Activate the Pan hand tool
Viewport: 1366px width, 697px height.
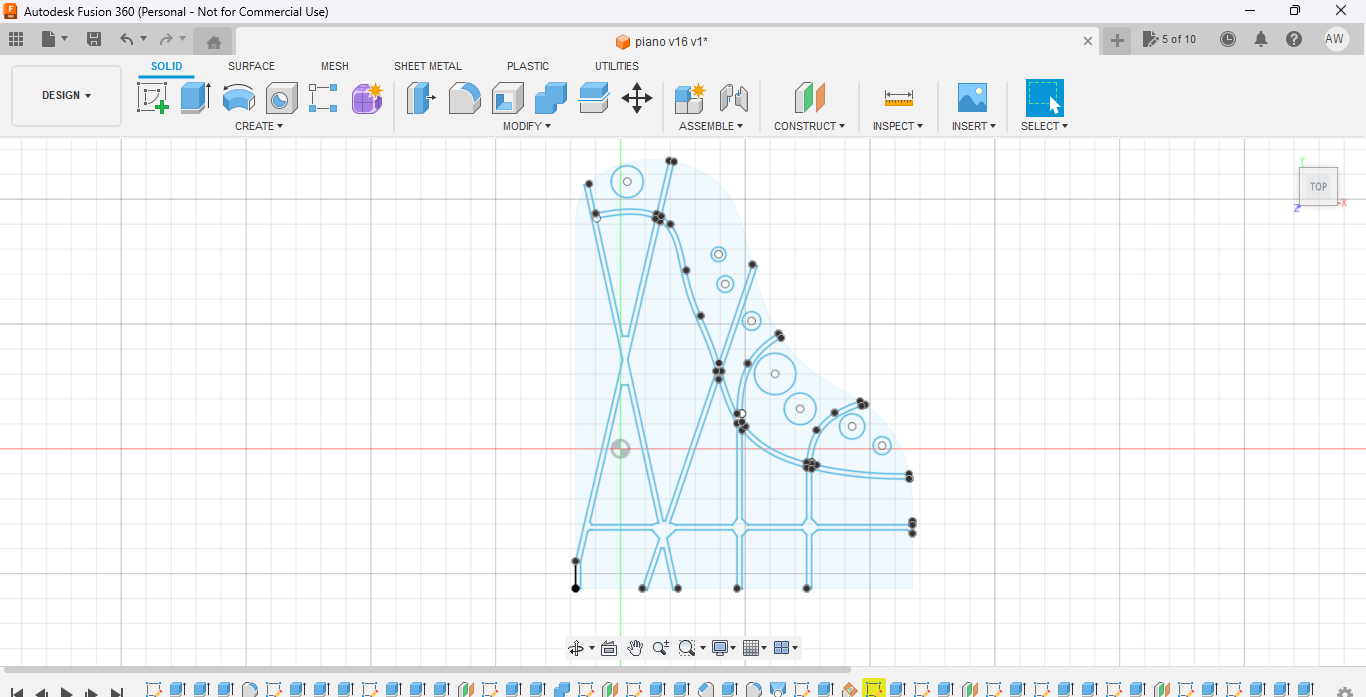pos(635,648)
